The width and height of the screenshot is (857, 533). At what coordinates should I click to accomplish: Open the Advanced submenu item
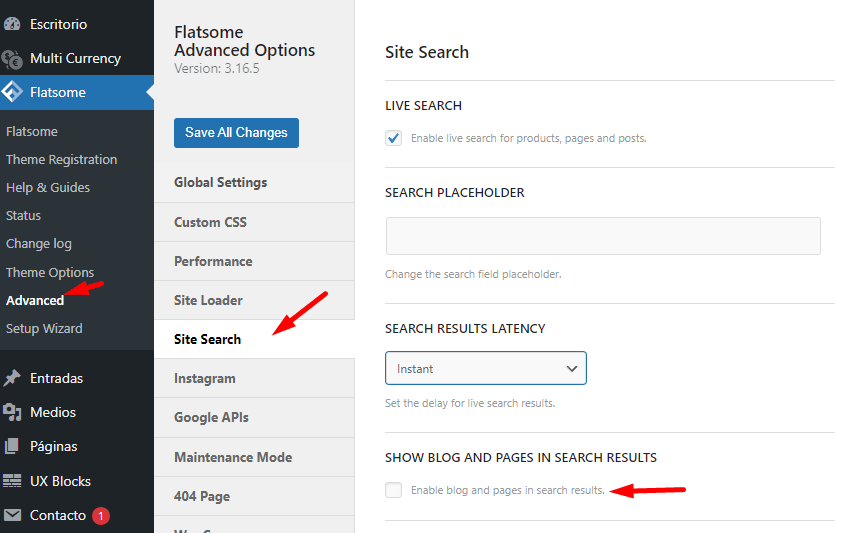(x=35, y=300)
